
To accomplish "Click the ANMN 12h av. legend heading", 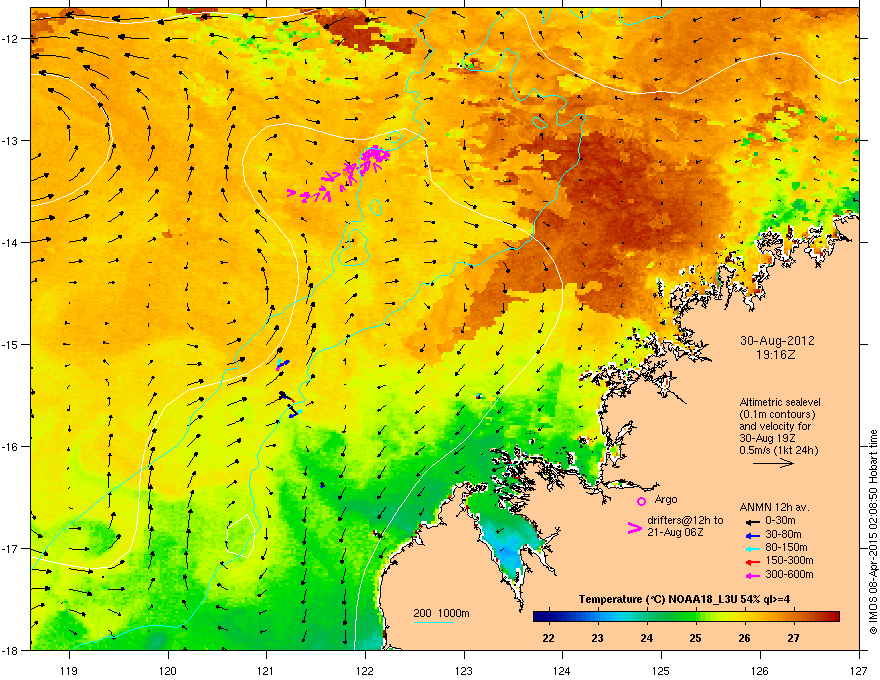I will coord(774,507).
